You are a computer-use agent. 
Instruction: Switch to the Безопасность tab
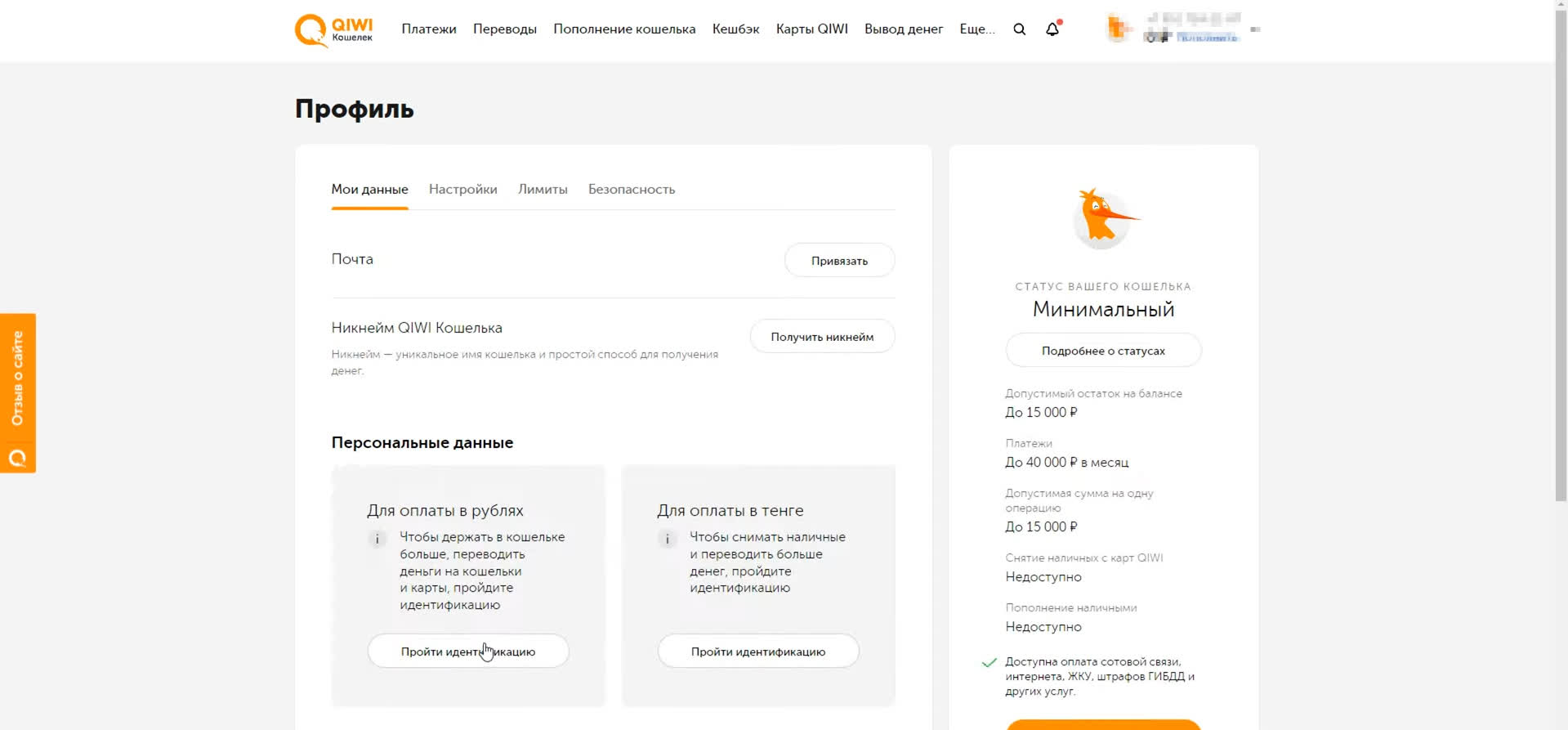(x=632, y=190)
